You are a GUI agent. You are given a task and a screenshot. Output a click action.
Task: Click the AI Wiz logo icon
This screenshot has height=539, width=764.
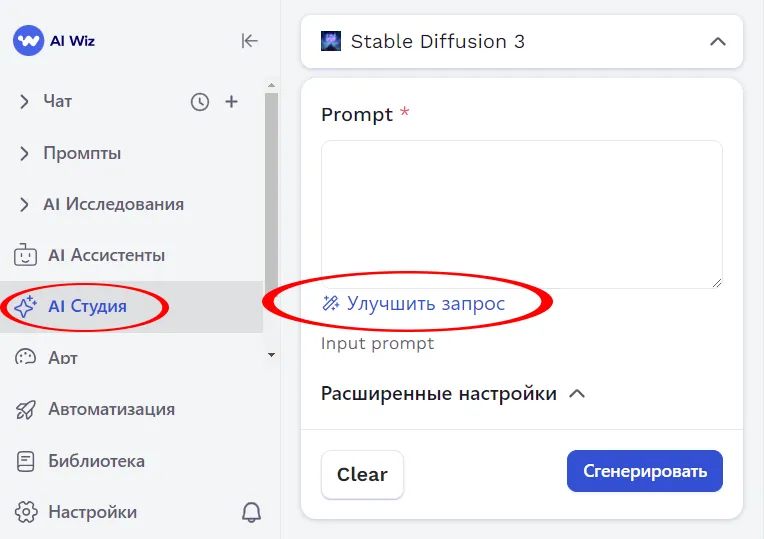[27, 41]
